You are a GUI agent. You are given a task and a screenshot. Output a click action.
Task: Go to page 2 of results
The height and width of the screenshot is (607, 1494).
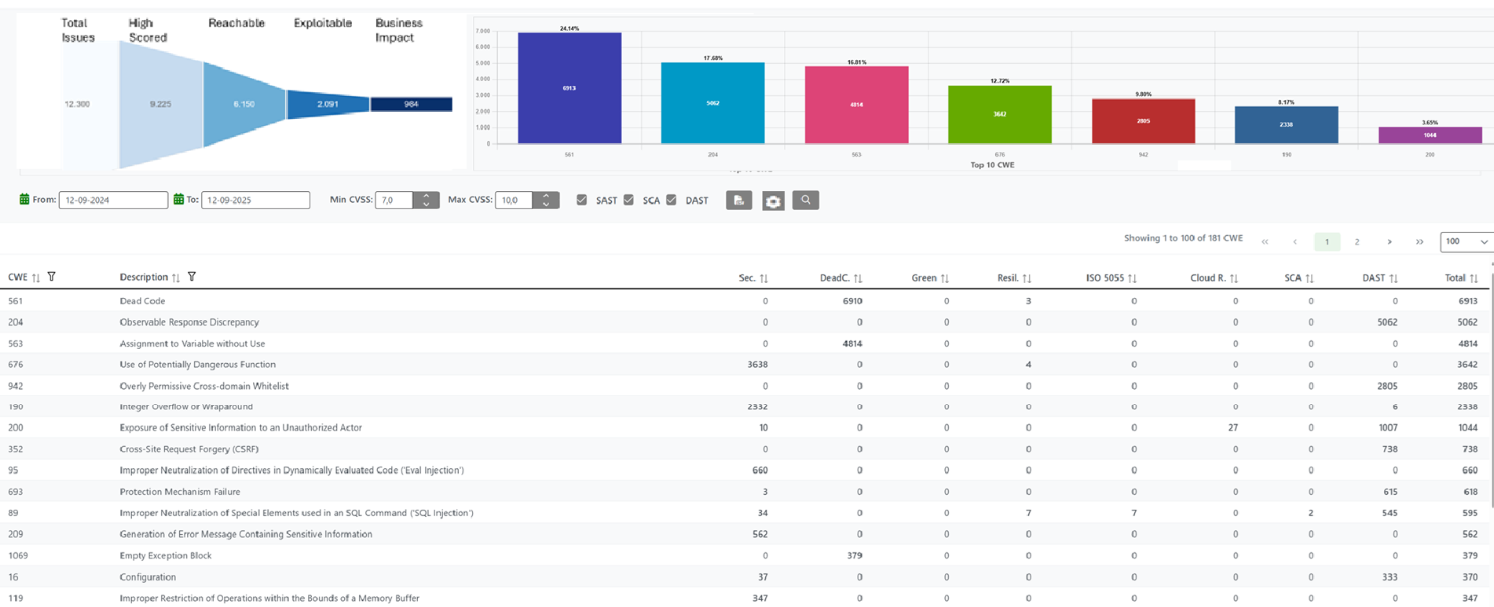[1357, 242]
